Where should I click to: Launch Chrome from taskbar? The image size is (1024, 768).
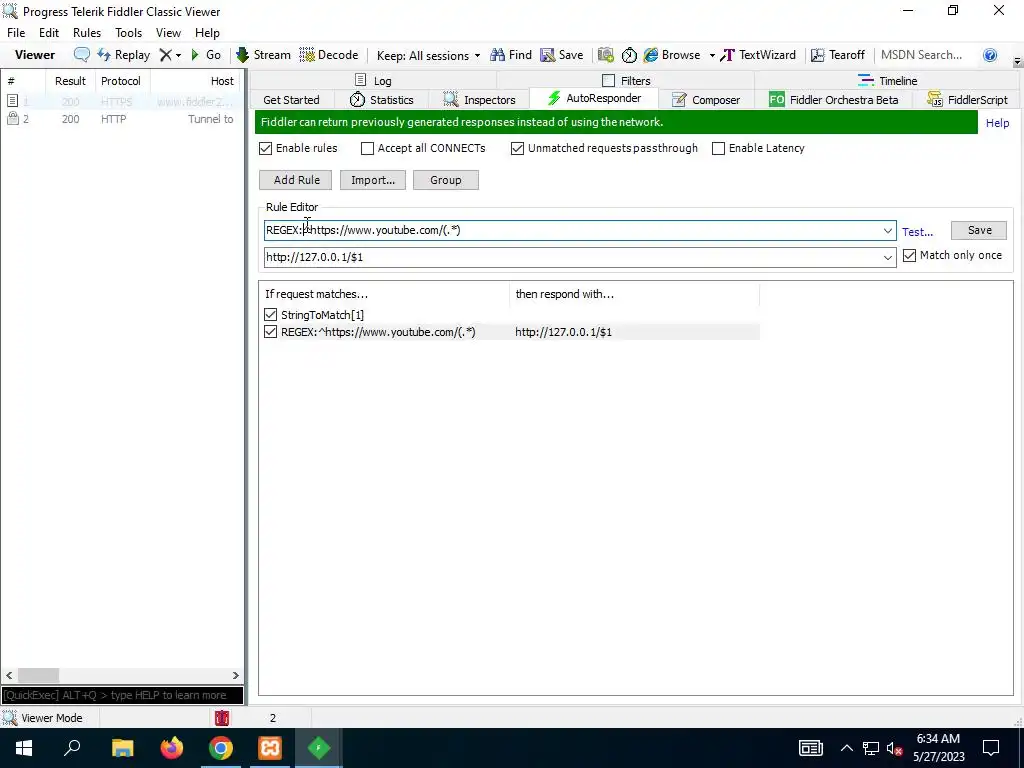pos(221,748)
